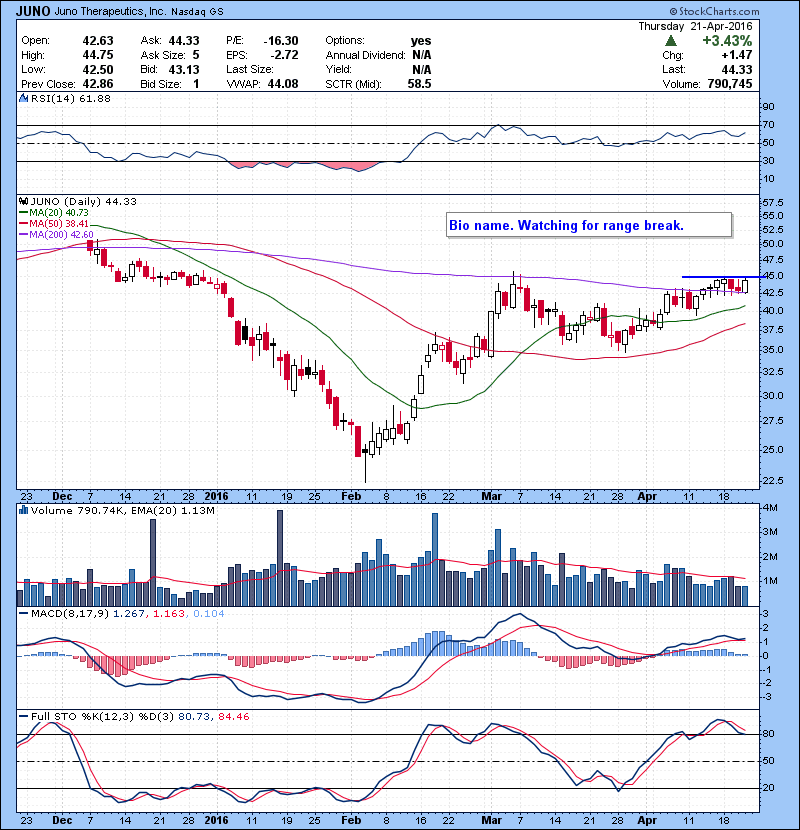Click the 57.5 price axis label

[x=773, y=203]
